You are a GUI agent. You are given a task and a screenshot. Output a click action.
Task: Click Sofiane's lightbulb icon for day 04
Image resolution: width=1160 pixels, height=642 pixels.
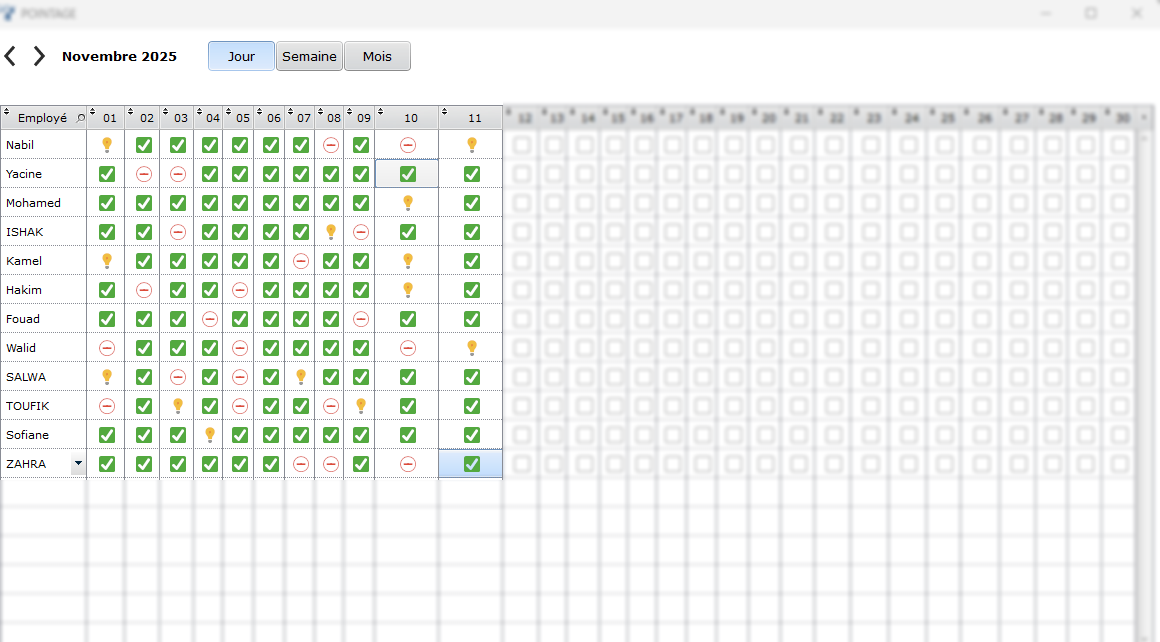210,435
